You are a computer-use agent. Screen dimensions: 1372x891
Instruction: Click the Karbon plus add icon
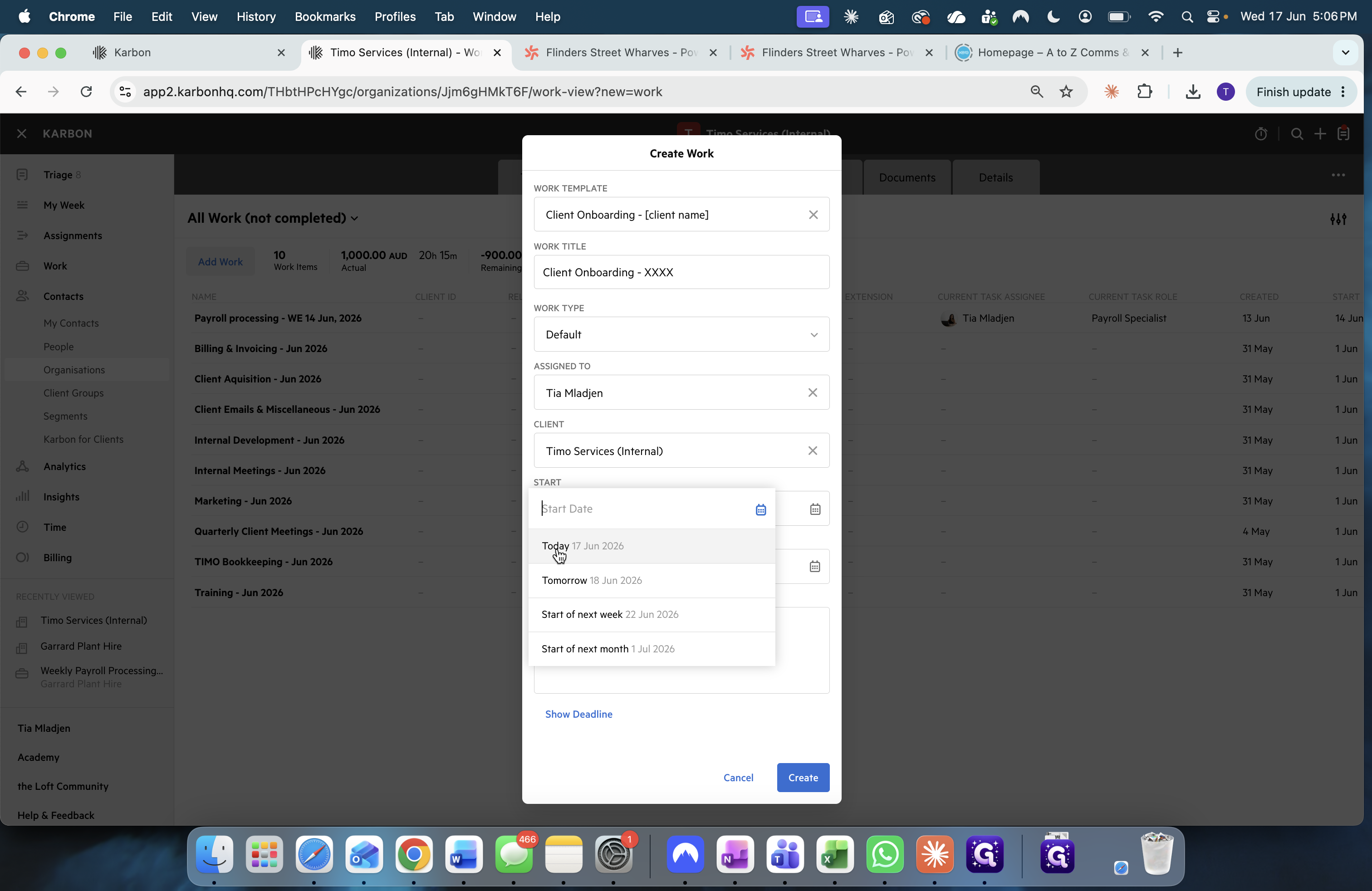click(1320, 134)
